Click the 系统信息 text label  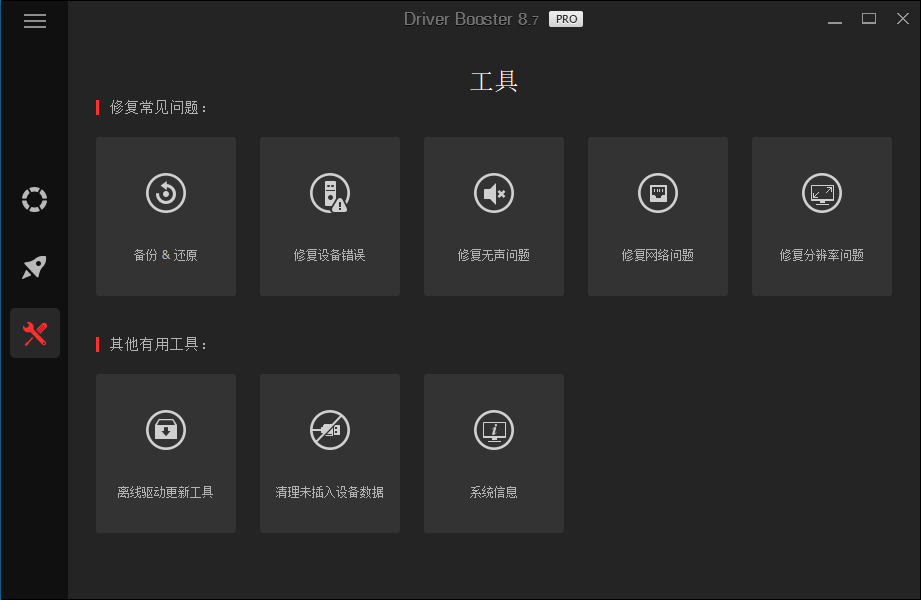pos(493,491)
